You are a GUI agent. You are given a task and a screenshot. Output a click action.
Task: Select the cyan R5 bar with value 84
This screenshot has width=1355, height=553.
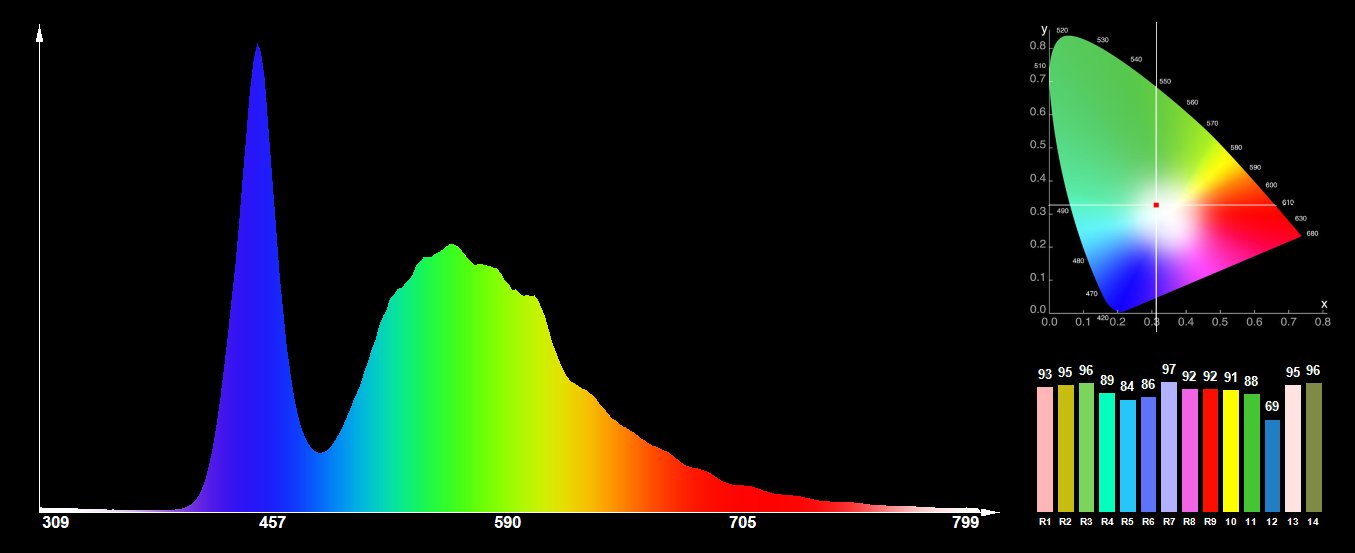(1128, 455)
